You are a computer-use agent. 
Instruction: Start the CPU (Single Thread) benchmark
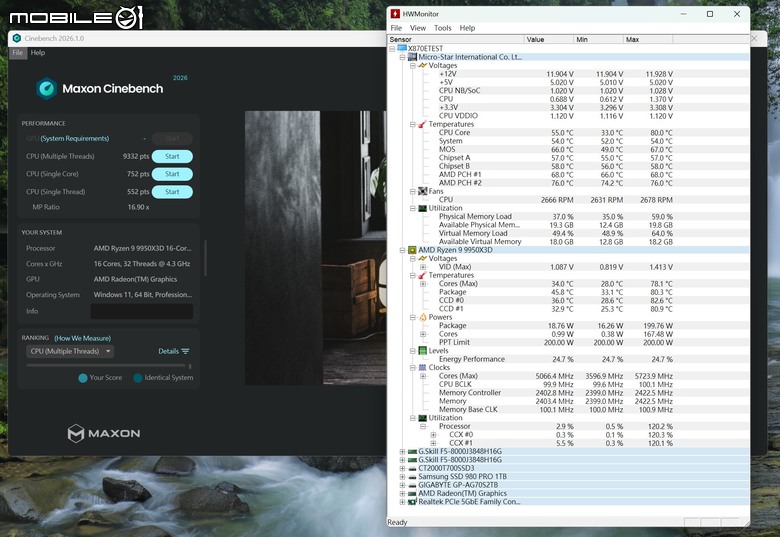(x=172, y=192)
